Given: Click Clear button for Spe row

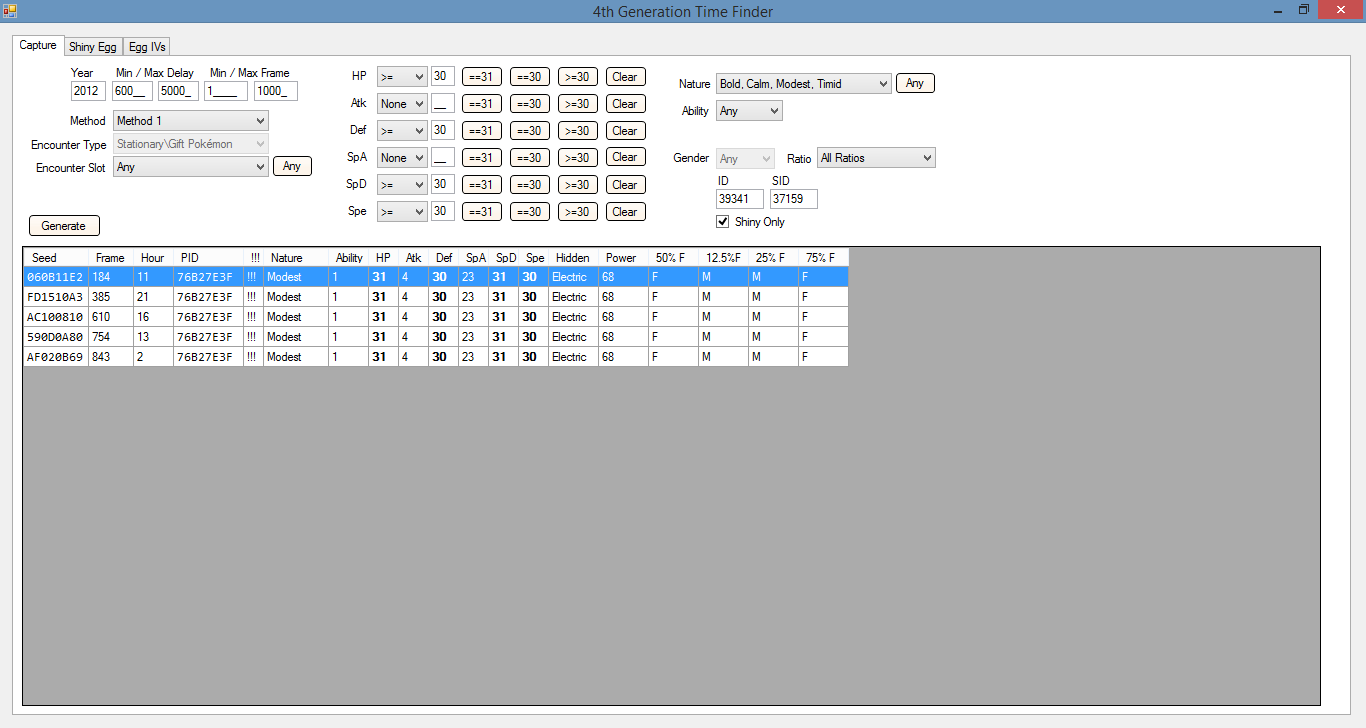Looking at the screenshot, I should click(x=625, y=211).
